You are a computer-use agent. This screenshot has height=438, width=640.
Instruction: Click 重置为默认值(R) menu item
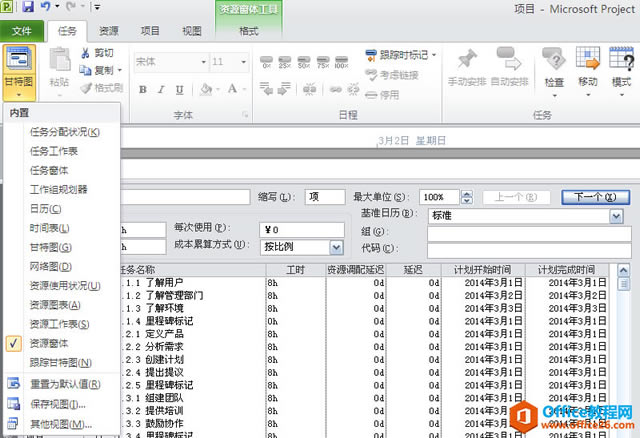[x=65, y=384]
